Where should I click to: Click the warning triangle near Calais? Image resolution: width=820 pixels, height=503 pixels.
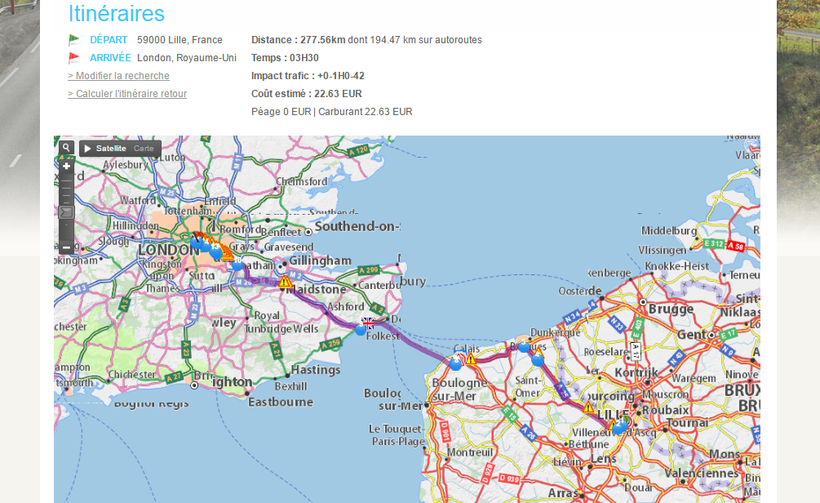[x=471, y=359]
